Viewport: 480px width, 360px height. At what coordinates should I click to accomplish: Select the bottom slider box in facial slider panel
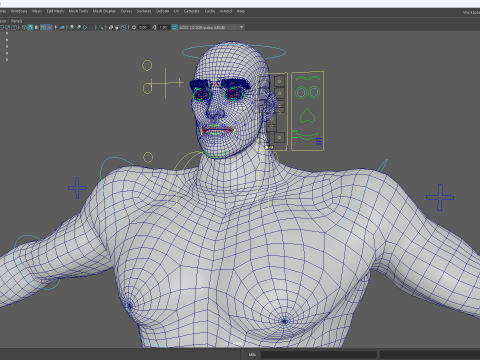point(279,137)
